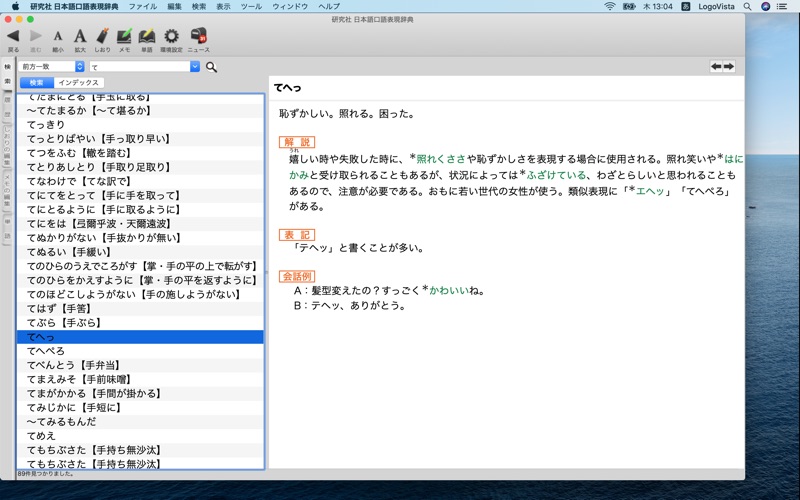
Task: Open the ヘルプ menu
Action: click(x=329, y=6)
